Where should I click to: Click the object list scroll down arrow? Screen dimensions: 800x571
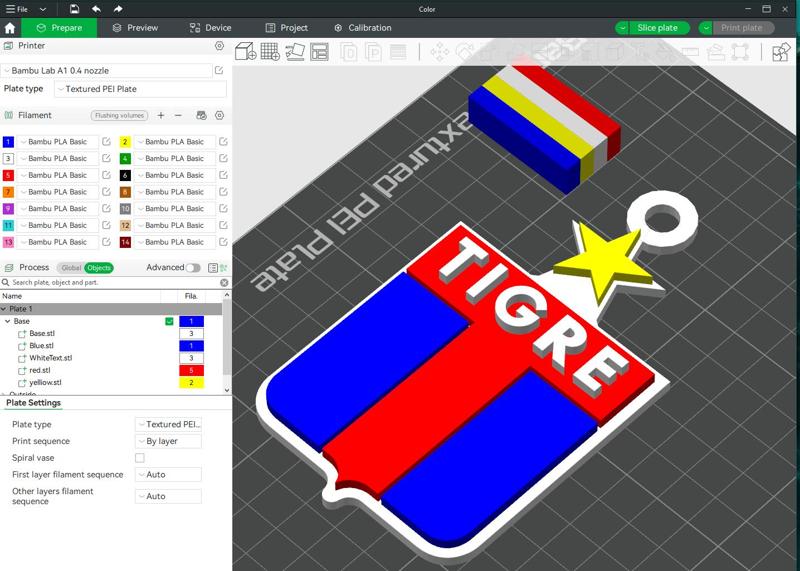227,390
